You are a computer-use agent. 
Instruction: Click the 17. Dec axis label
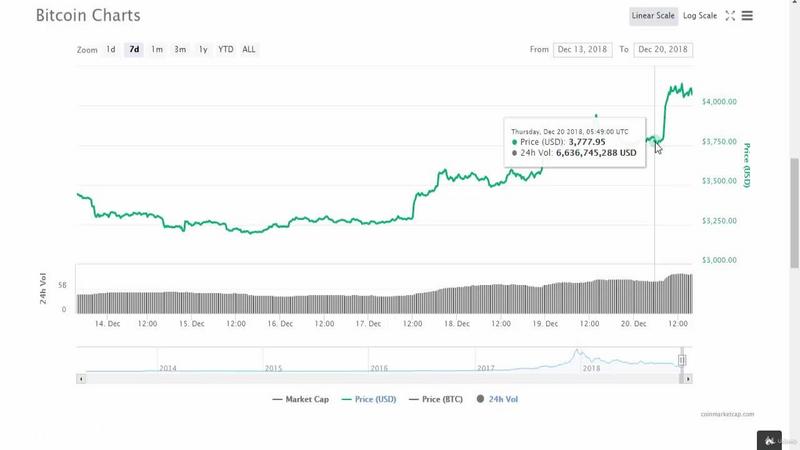click(x=368, y=323)
